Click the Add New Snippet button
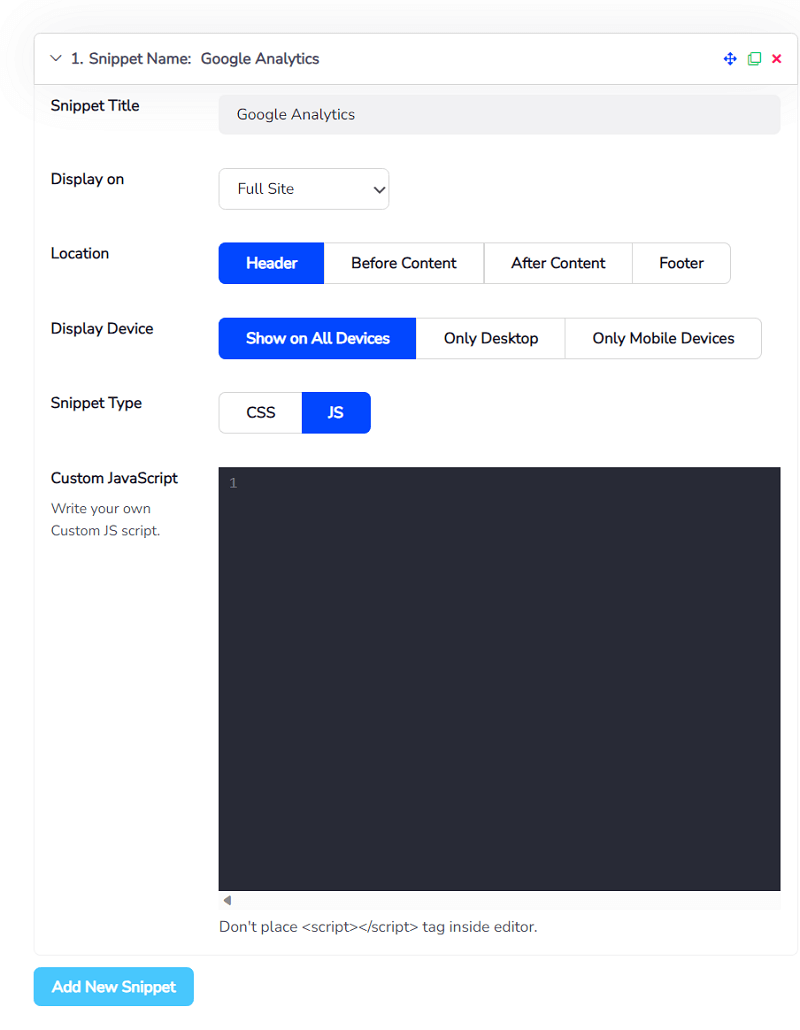The image size is (800, 1030). 113,986
